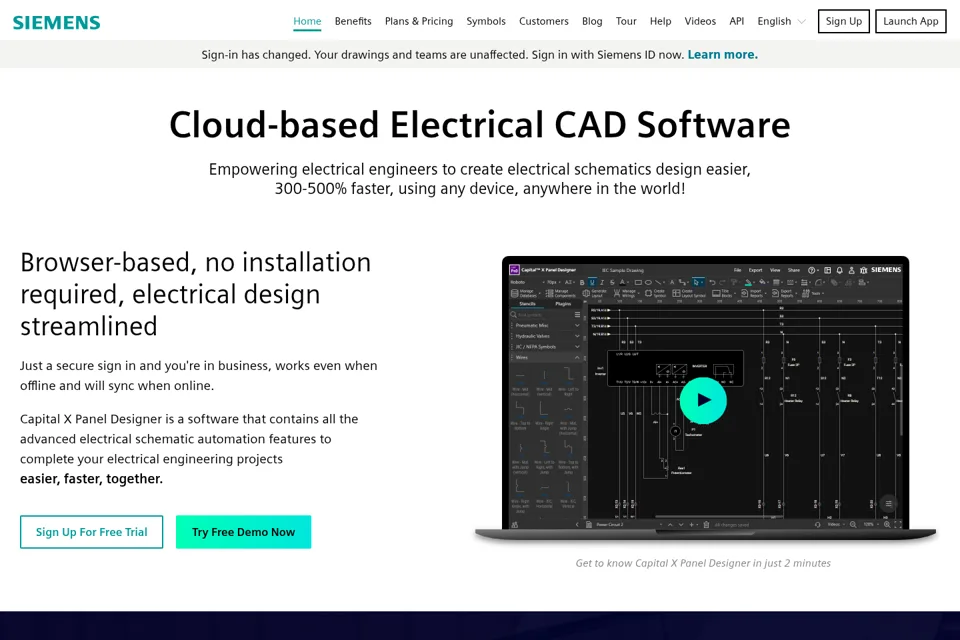Open the Benefits page
The height and width of the screenshot is (640, 960).
click(x=353, y=21)
